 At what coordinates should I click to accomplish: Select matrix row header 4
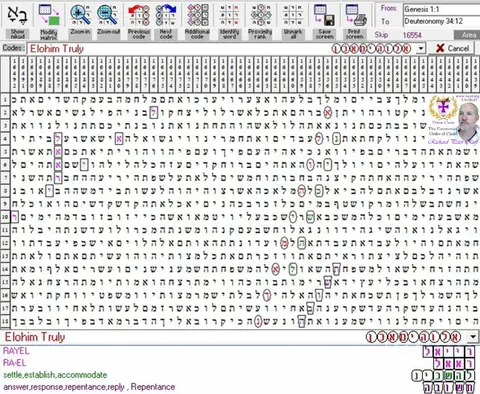pos(5,139)
